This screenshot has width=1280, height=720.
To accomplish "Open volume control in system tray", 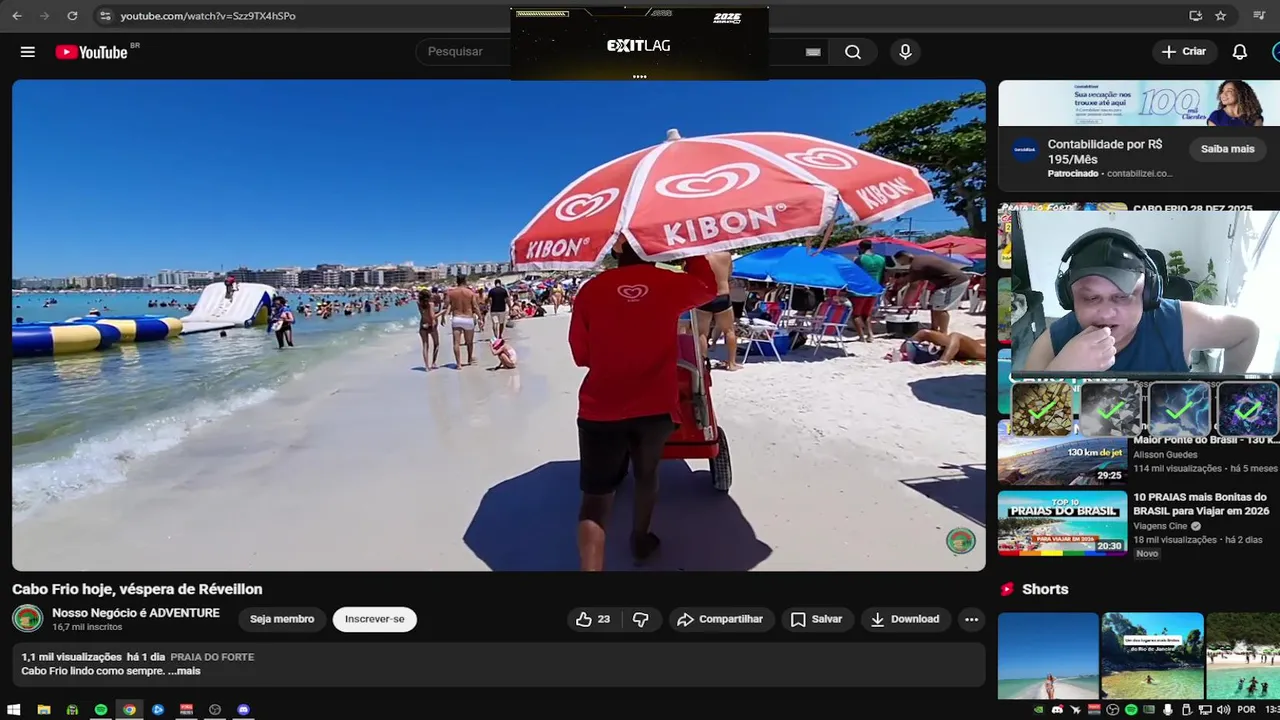I will click(1223, 710).
